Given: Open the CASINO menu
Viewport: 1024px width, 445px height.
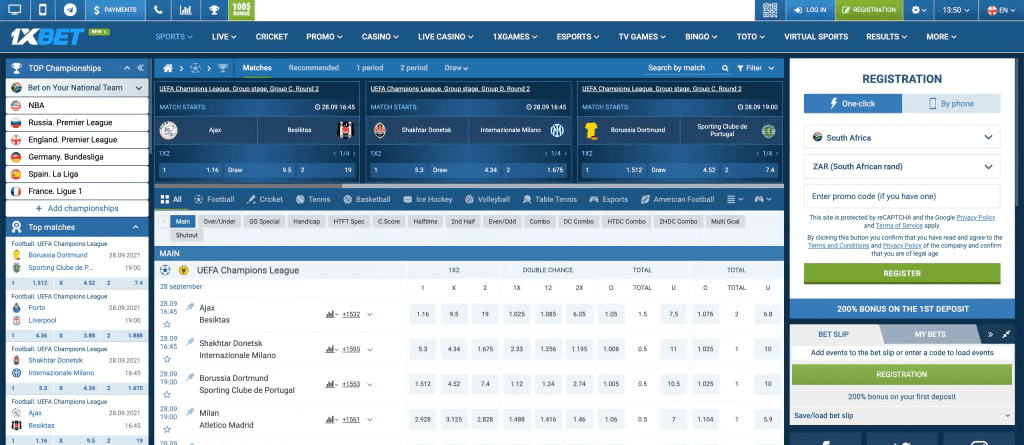Looking at the screenshot, I should (x=381, y=37).
